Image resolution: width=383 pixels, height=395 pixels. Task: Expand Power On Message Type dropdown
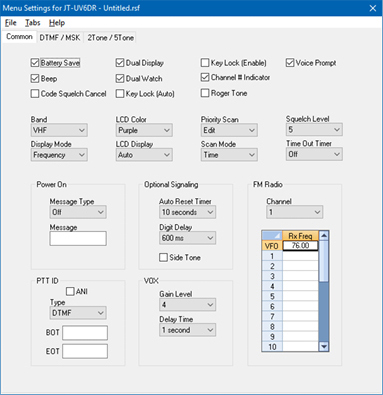click(78, 212)
